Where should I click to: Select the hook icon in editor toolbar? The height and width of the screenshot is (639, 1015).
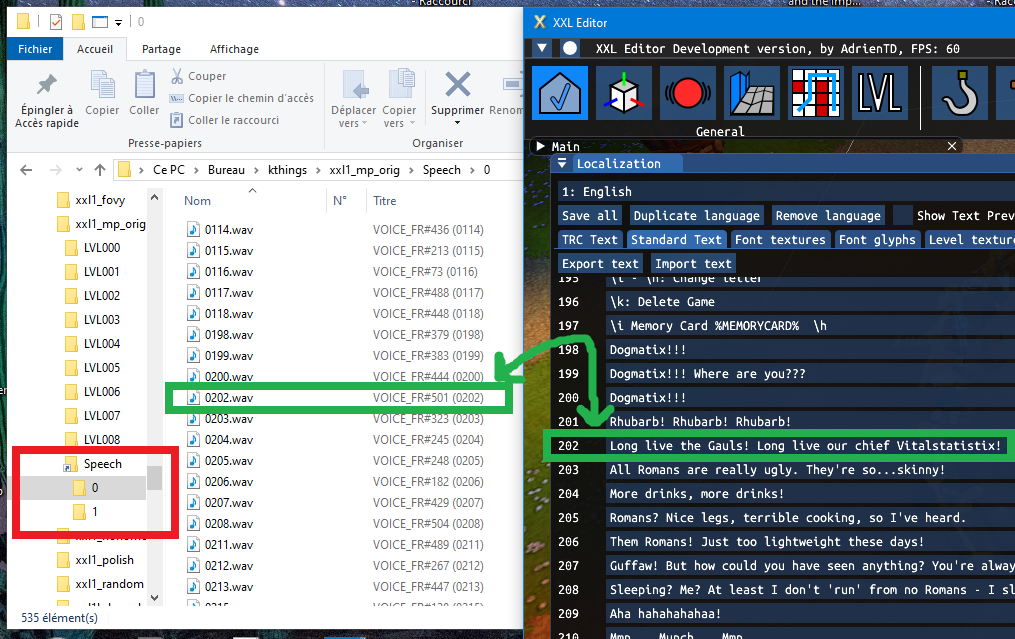coord(959,93)
